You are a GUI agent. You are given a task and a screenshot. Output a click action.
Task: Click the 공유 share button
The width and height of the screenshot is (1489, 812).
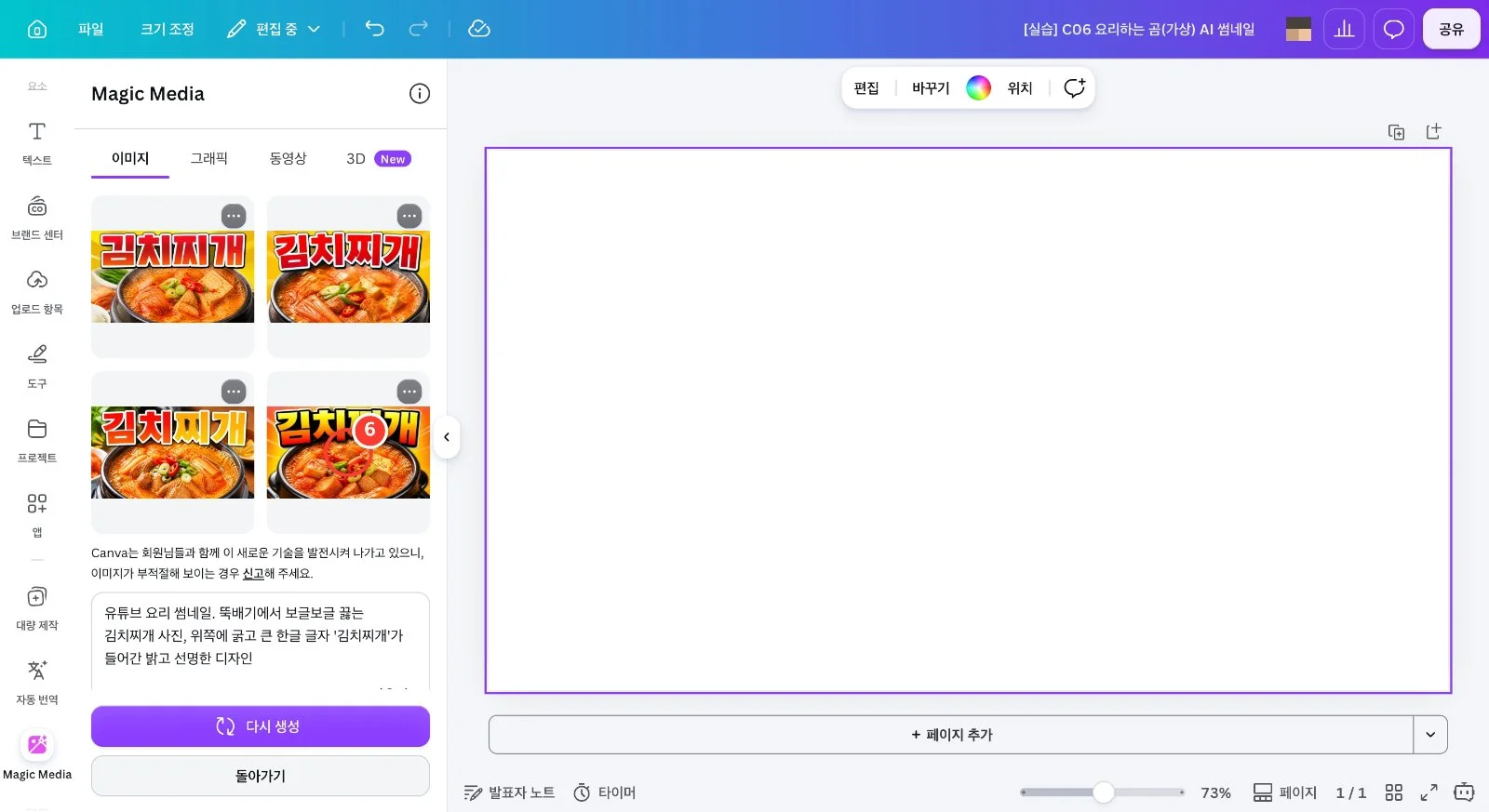point(1451,29)
